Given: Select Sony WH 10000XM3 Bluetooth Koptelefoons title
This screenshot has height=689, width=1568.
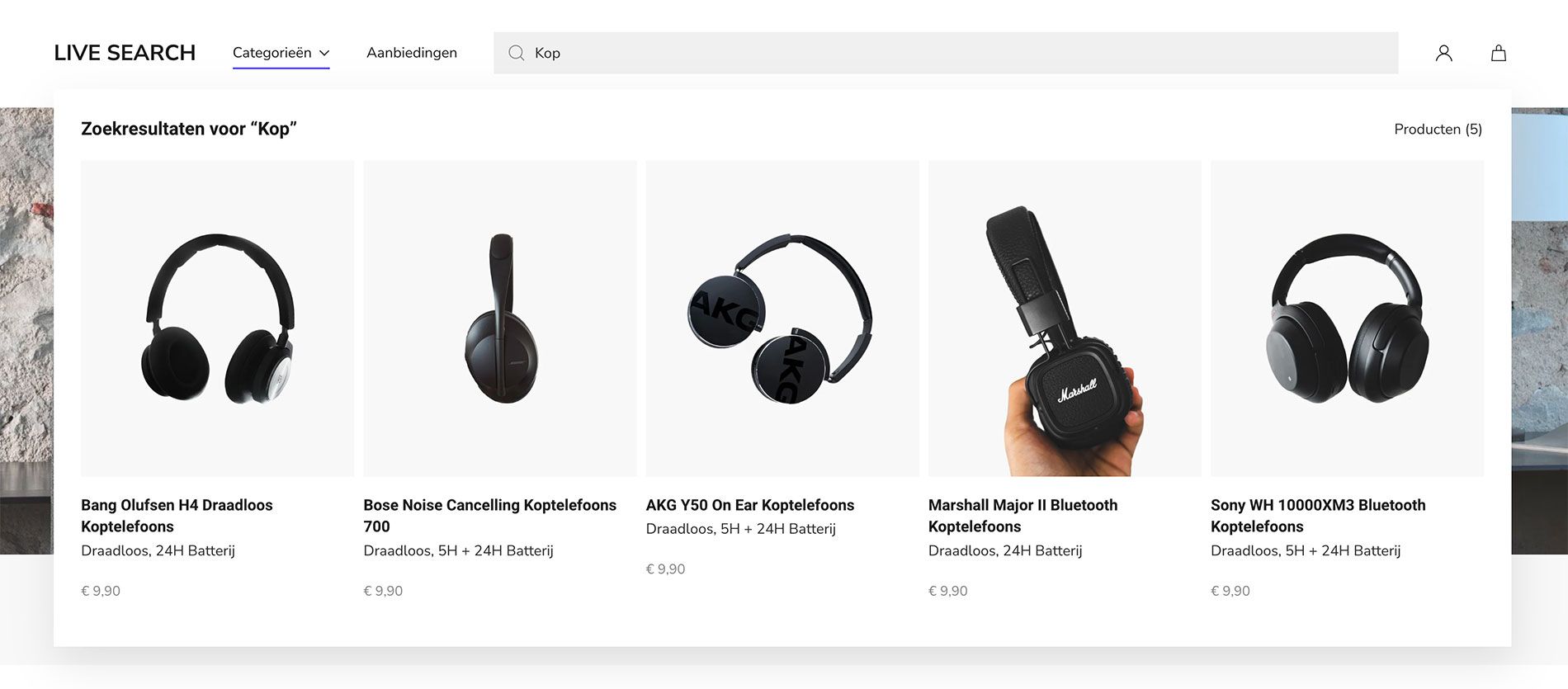Looking at the screenshot, I should [1318, 516].
